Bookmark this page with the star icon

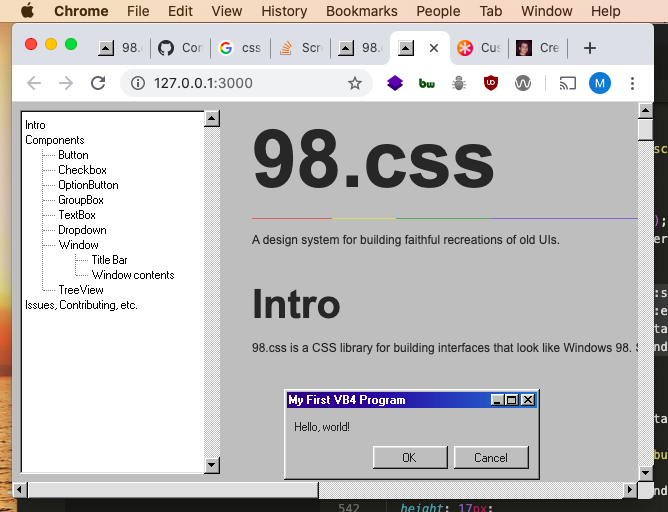click(354, 83)
